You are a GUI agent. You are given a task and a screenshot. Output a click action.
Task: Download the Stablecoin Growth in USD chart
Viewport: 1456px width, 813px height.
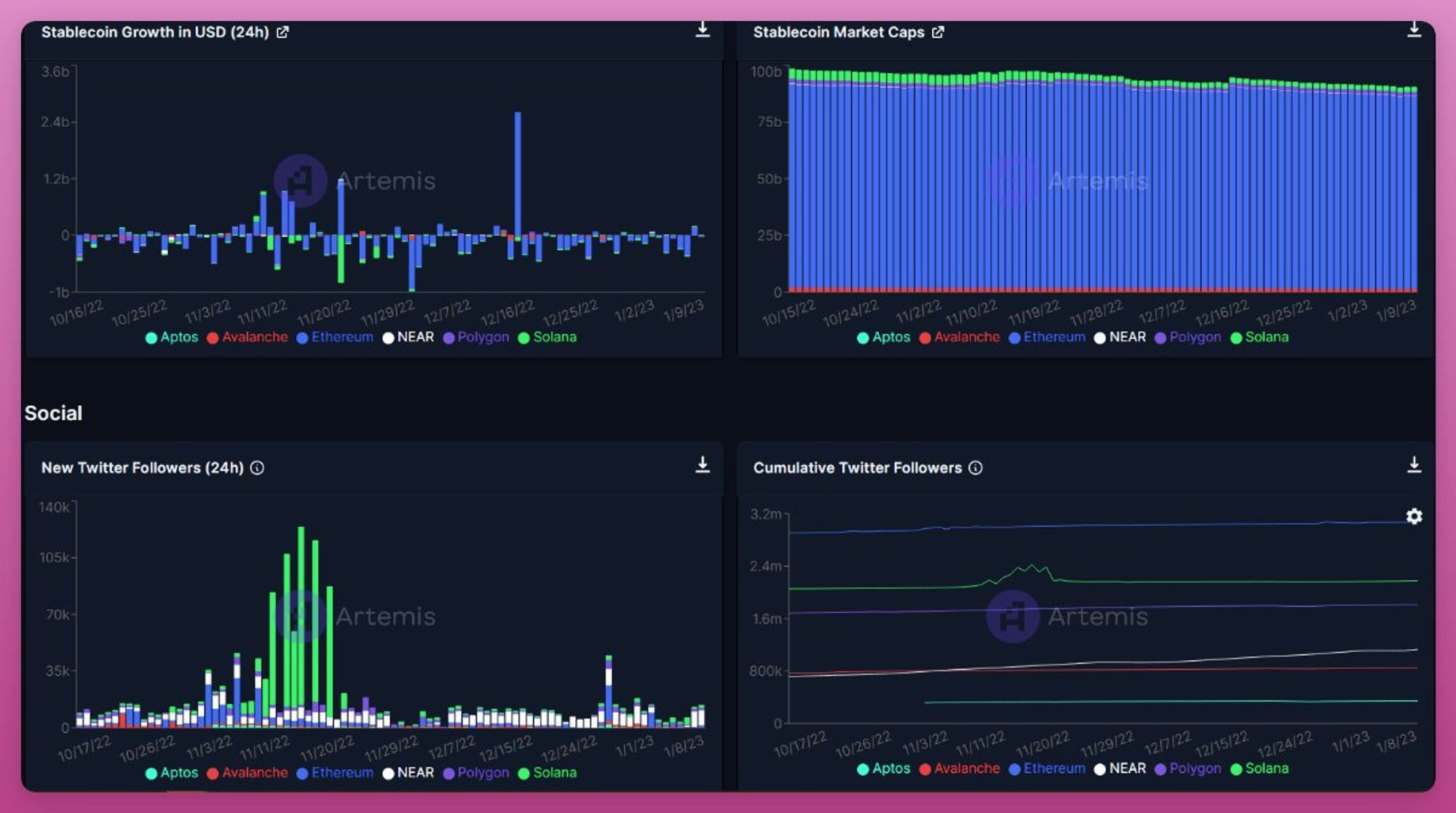click(703, 29)
